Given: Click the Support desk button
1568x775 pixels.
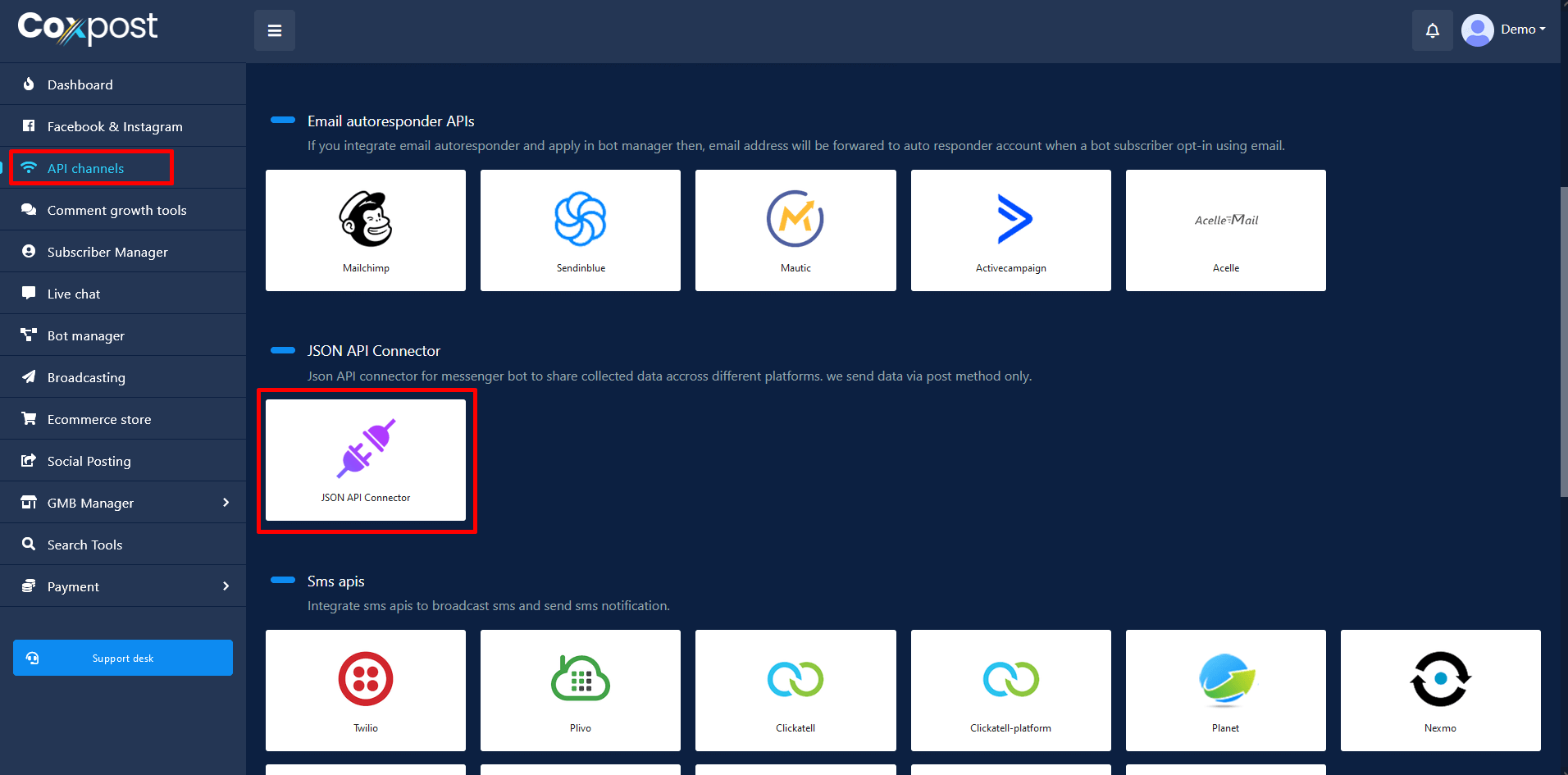Looking at the screenshot, I should (123, 658).
